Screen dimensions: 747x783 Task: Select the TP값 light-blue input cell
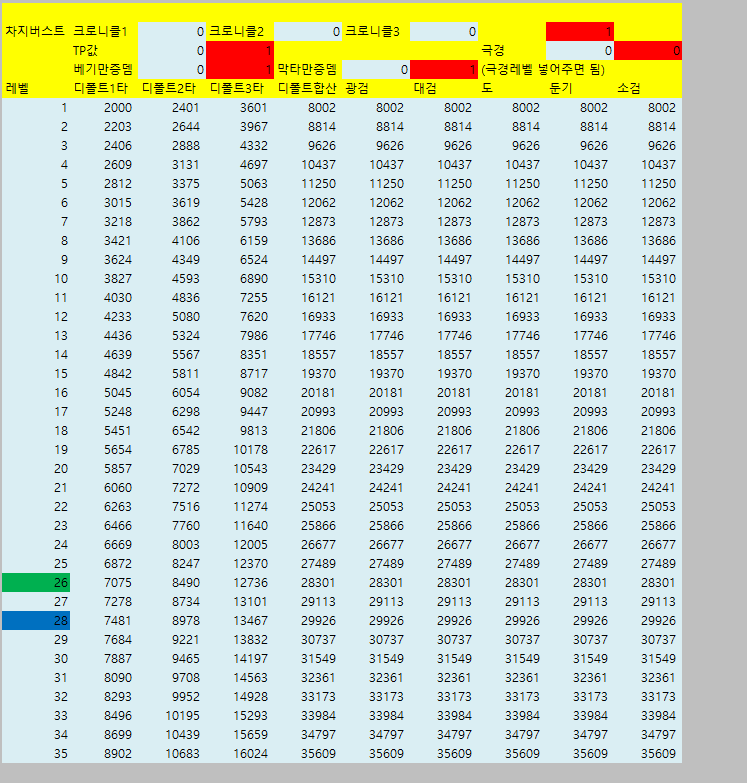(x=171, y=50)
